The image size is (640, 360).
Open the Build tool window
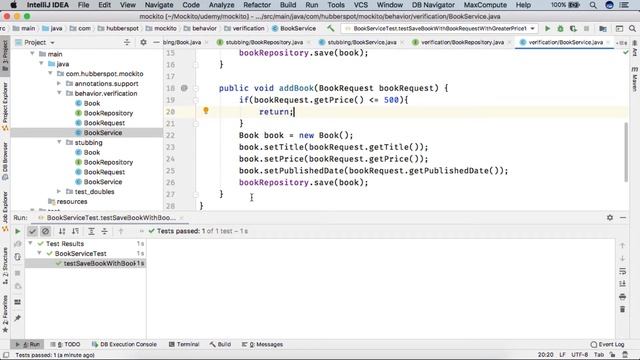pyautogui.click(x=220, y=344)
